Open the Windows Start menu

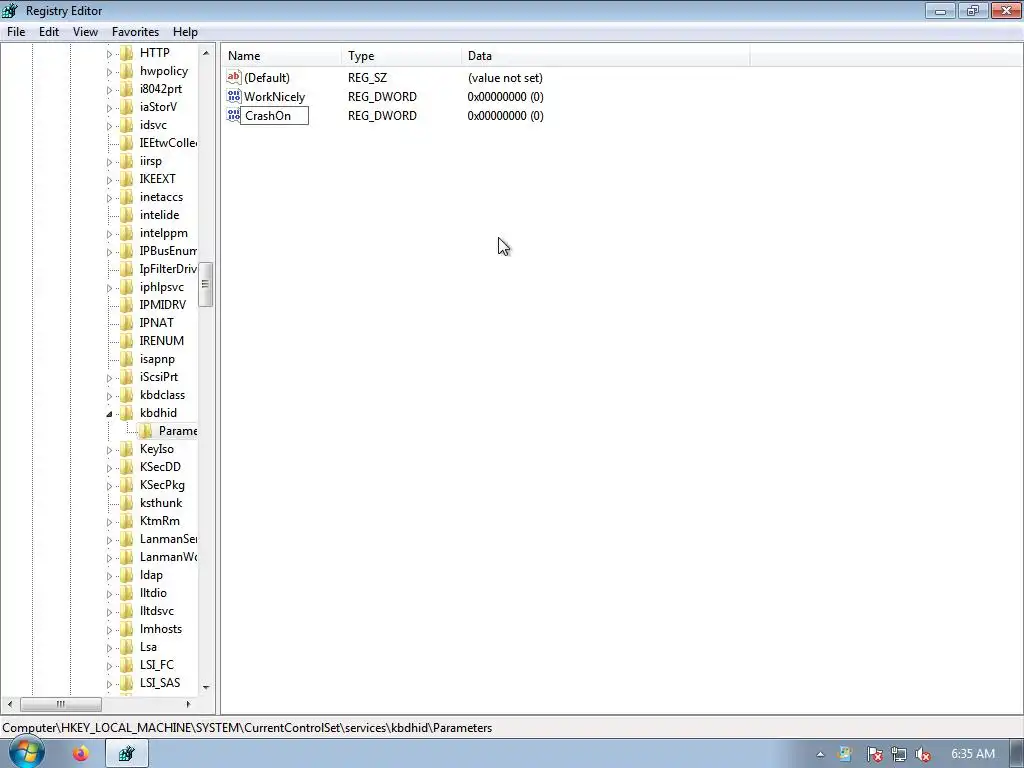point(26,752)
